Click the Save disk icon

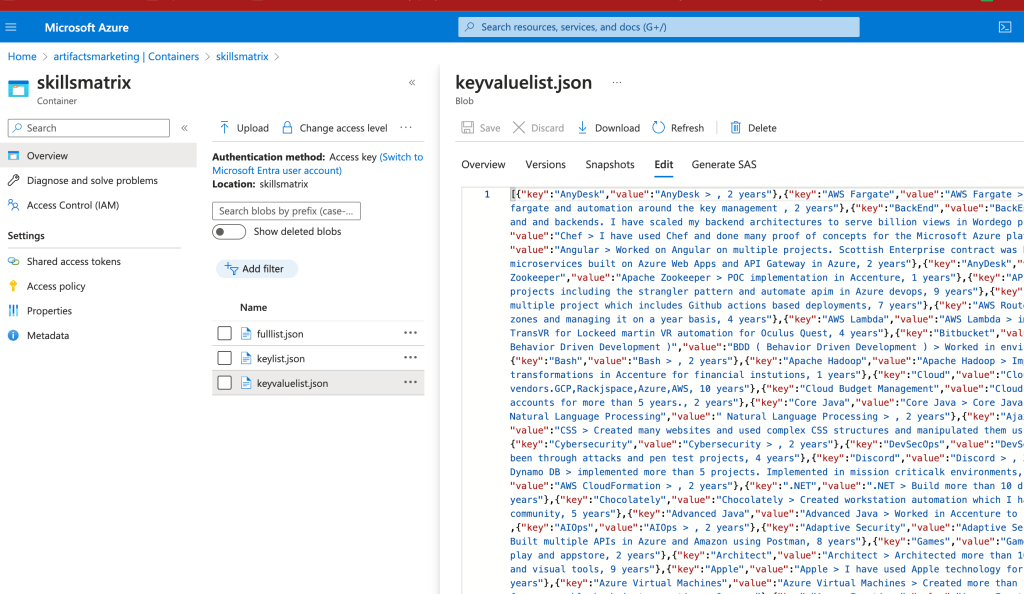[468, 127]
